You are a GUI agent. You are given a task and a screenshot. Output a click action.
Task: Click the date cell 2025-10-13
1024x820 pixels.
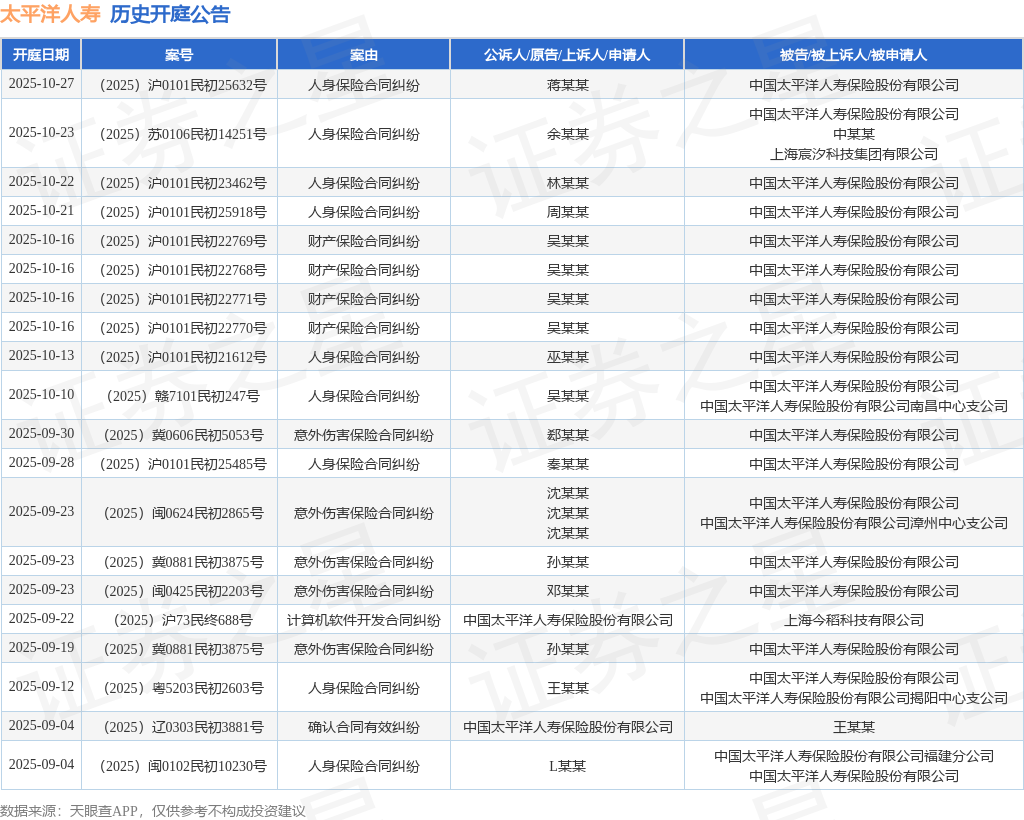41,355
